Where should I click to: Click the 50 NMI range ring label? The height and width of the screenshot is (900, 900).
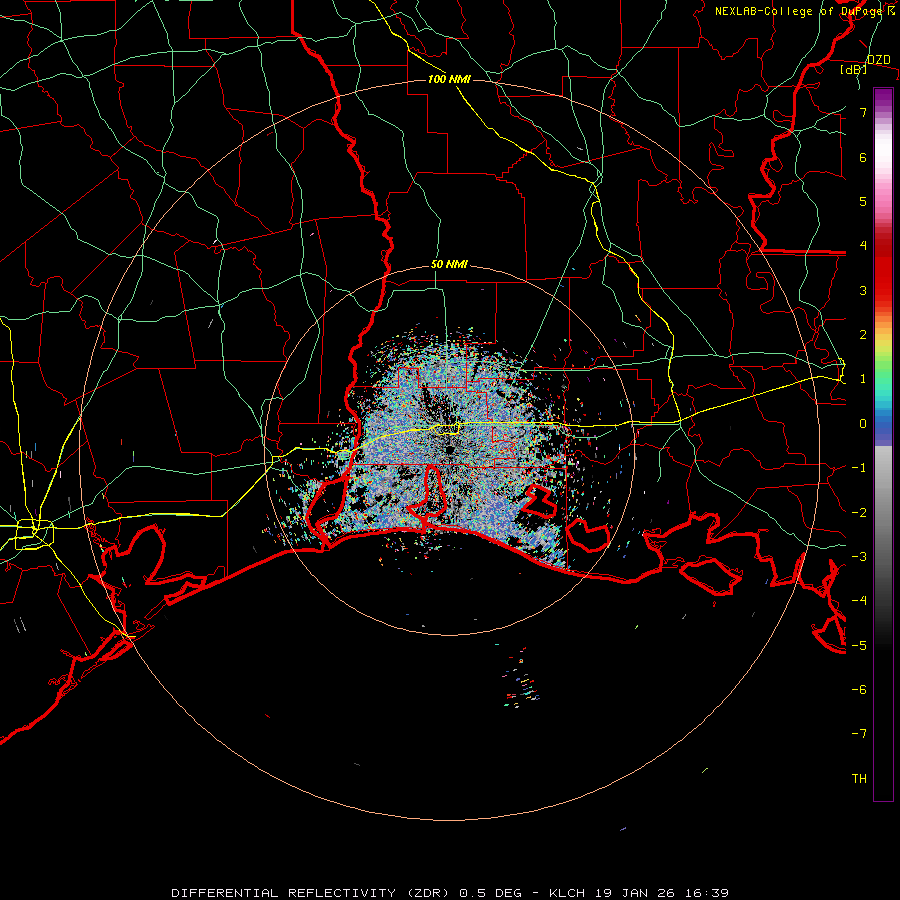pos(449,265)
